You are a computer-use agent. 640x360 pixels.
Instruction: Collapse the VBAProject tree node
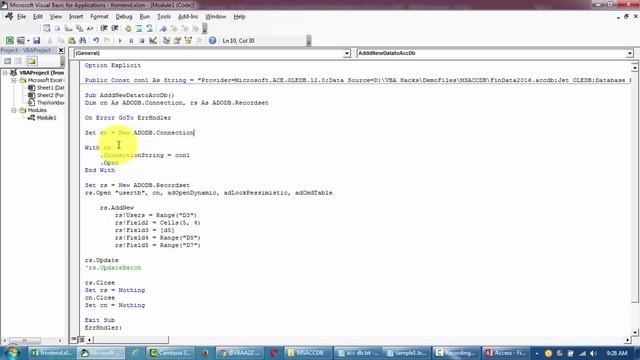5,73
